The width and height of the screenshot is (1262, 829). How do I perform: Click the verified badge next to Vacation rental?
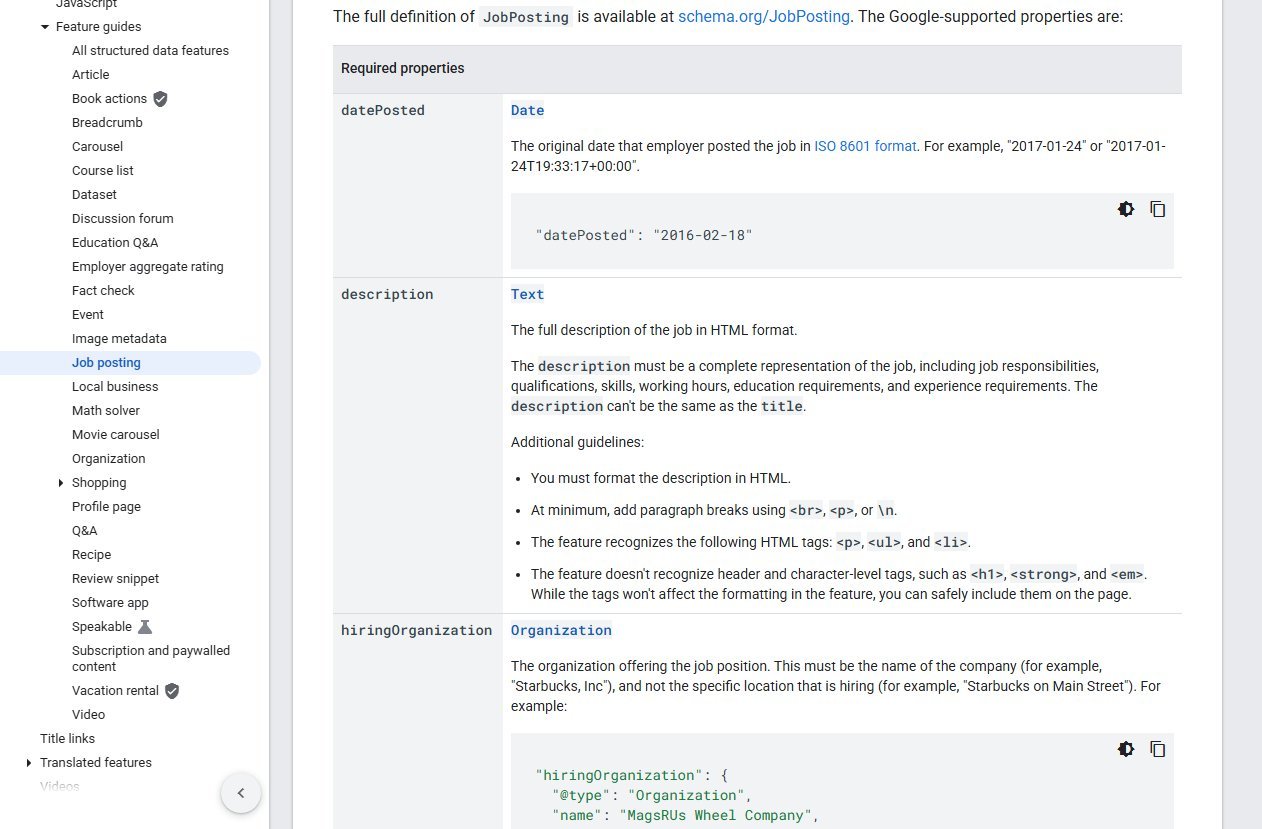point(172,691)
